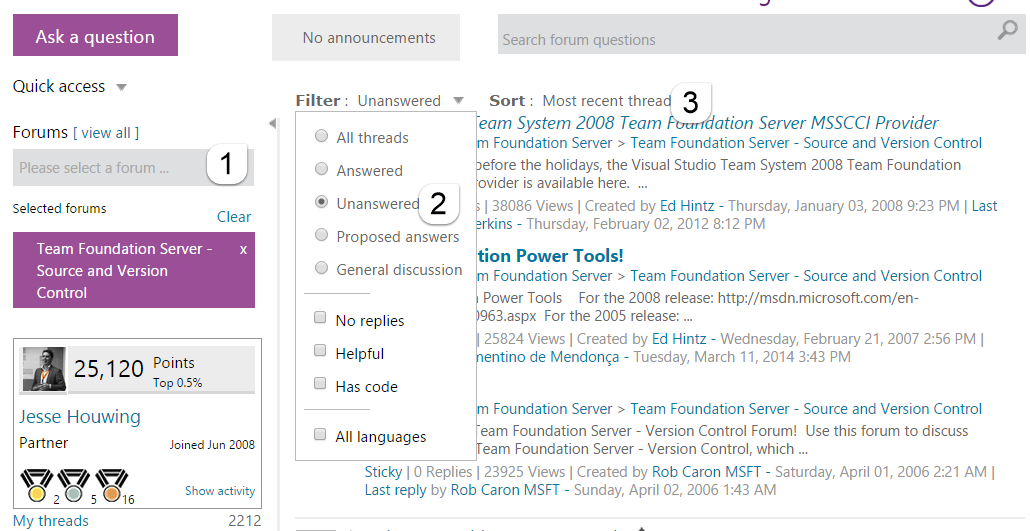1030x531 pixels.
Task: Click the gold medal icon
Action: (x=37, y=486)
